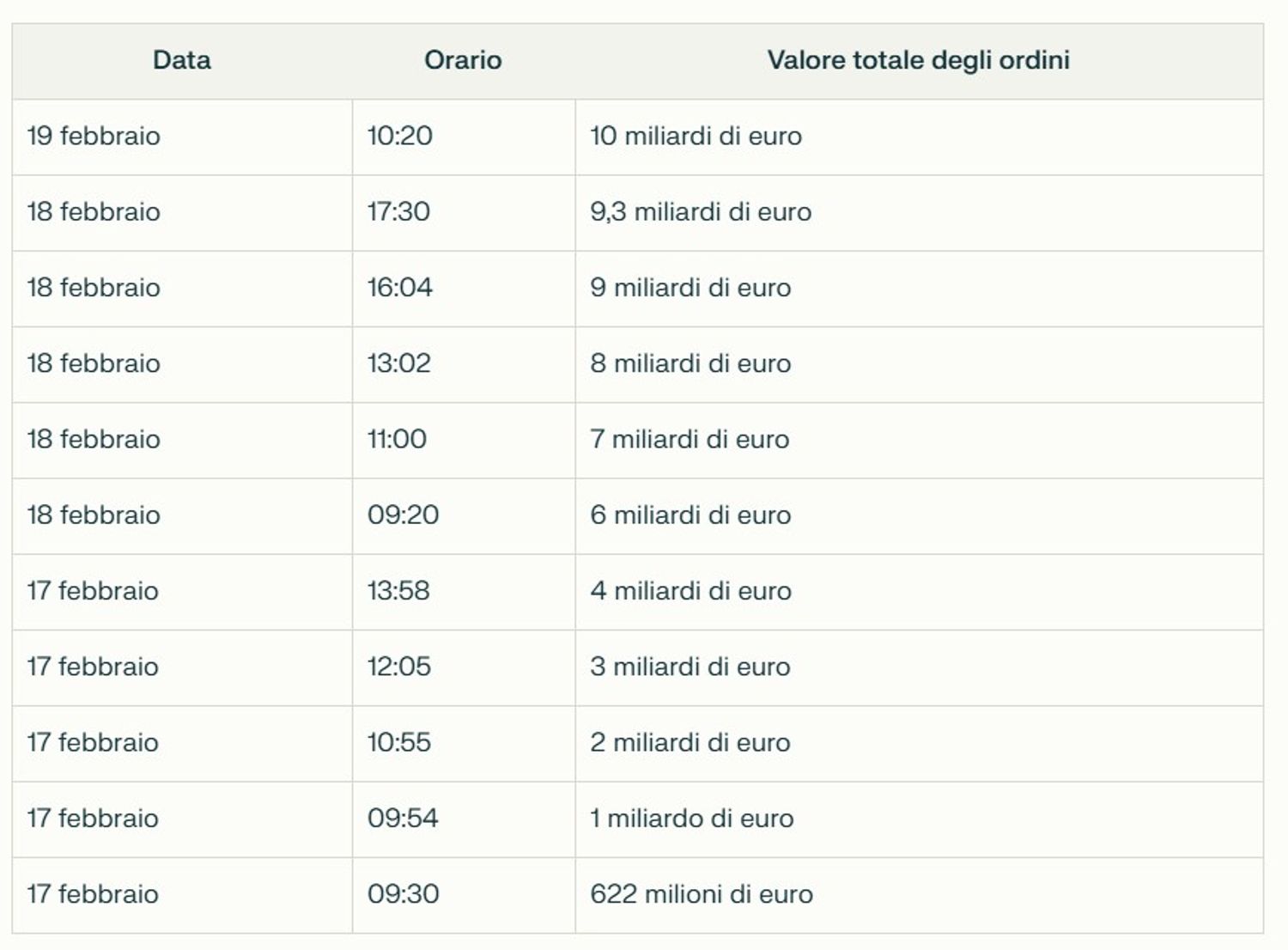1288x950 pixels.
Task: Select the 10:55 time cell
Action: [399, 742]
